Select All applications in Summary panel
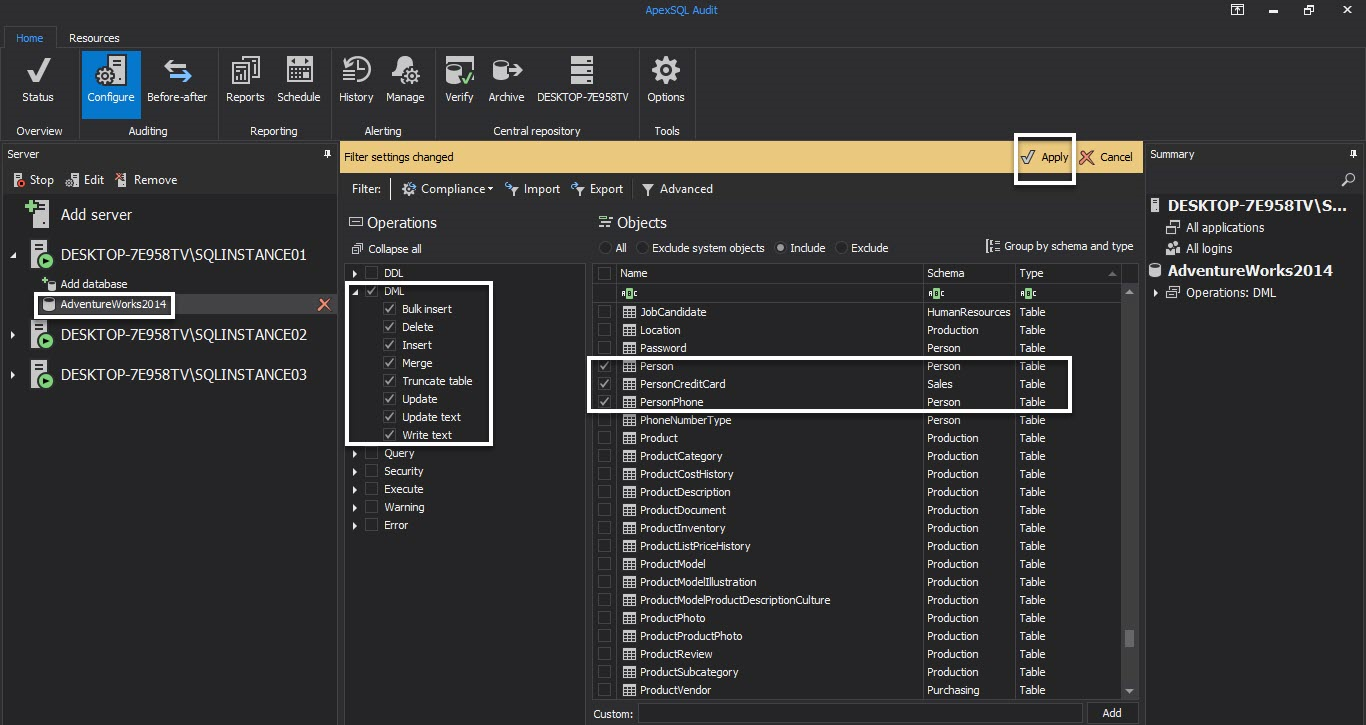 tap(1215, 228)
